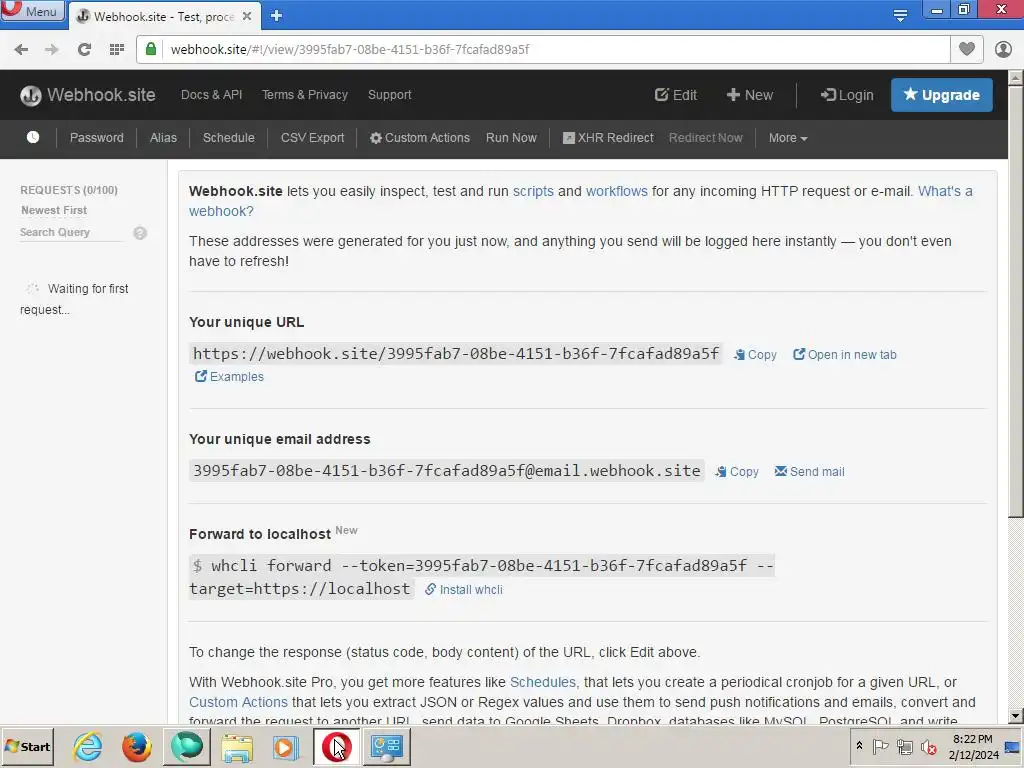Click the green padlock security icon
Screen dimensions: 1024x768
click(151, 50)
